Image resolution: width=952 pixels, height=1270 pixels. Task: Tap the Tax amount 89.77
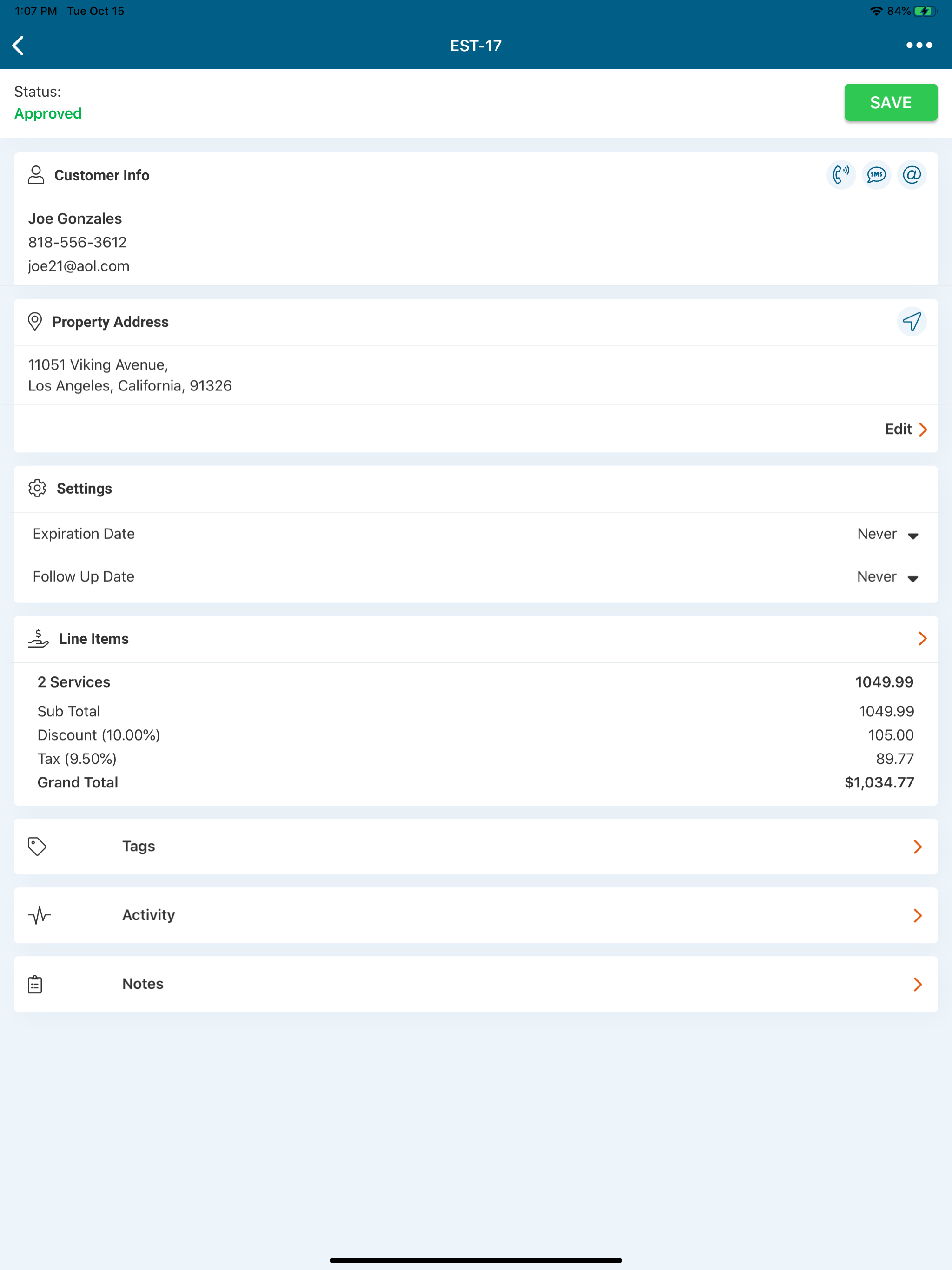coord(894,759)
